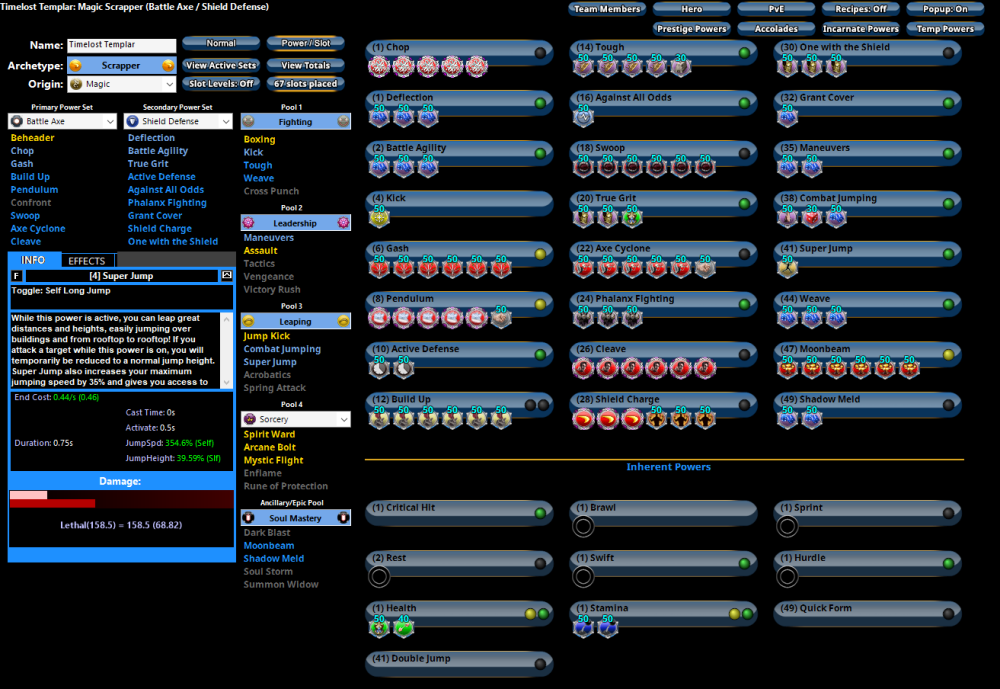Viewport: 1000px width, 689px height.
Task: Open the Incarnate Powers window
Action: 860,29
